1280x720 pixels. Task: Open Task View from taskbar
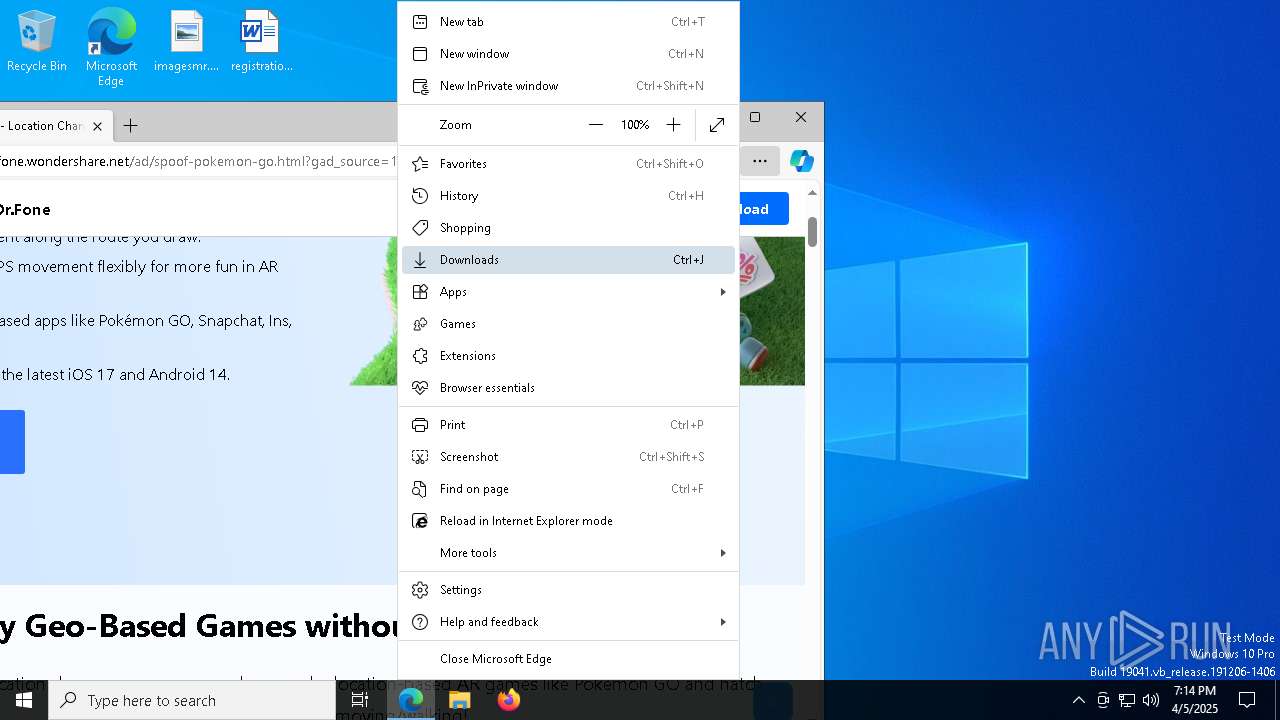pyautogui.click(x=360, y=700)
